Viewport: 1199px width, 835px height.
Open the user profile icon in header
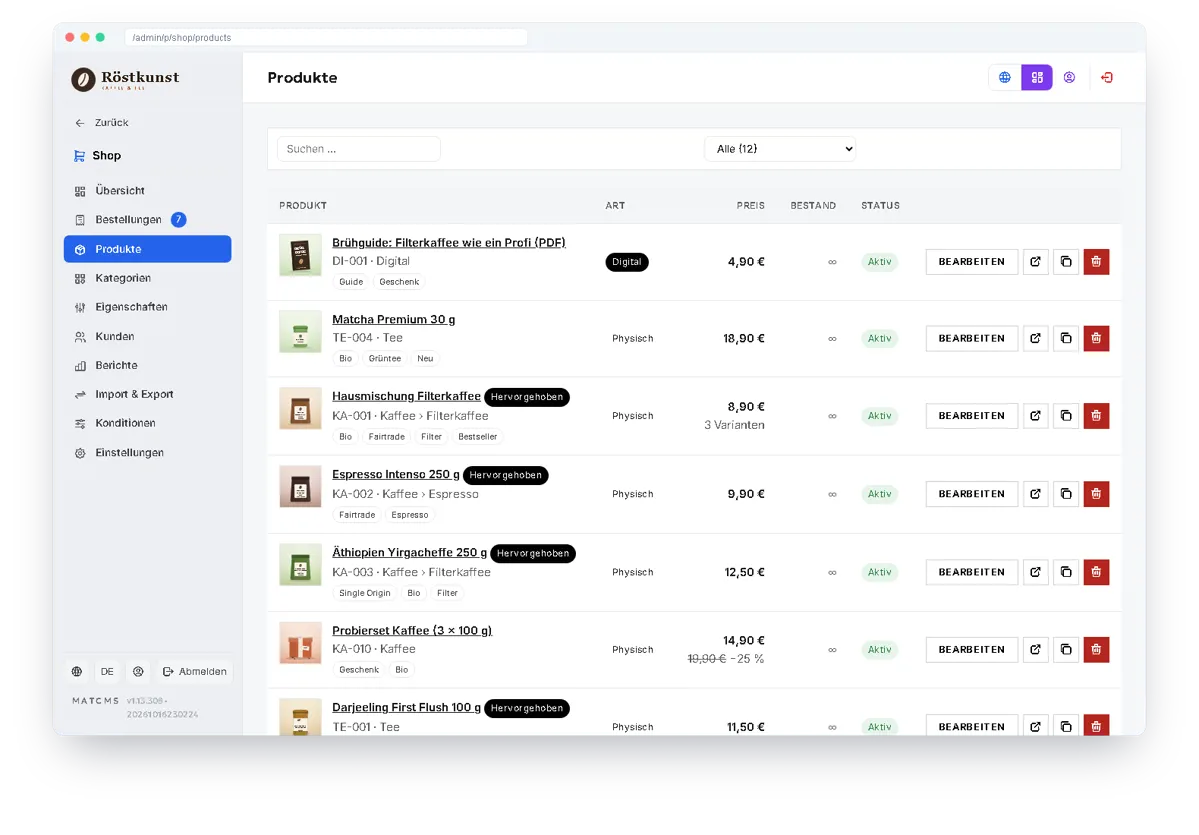point(1069,77)
